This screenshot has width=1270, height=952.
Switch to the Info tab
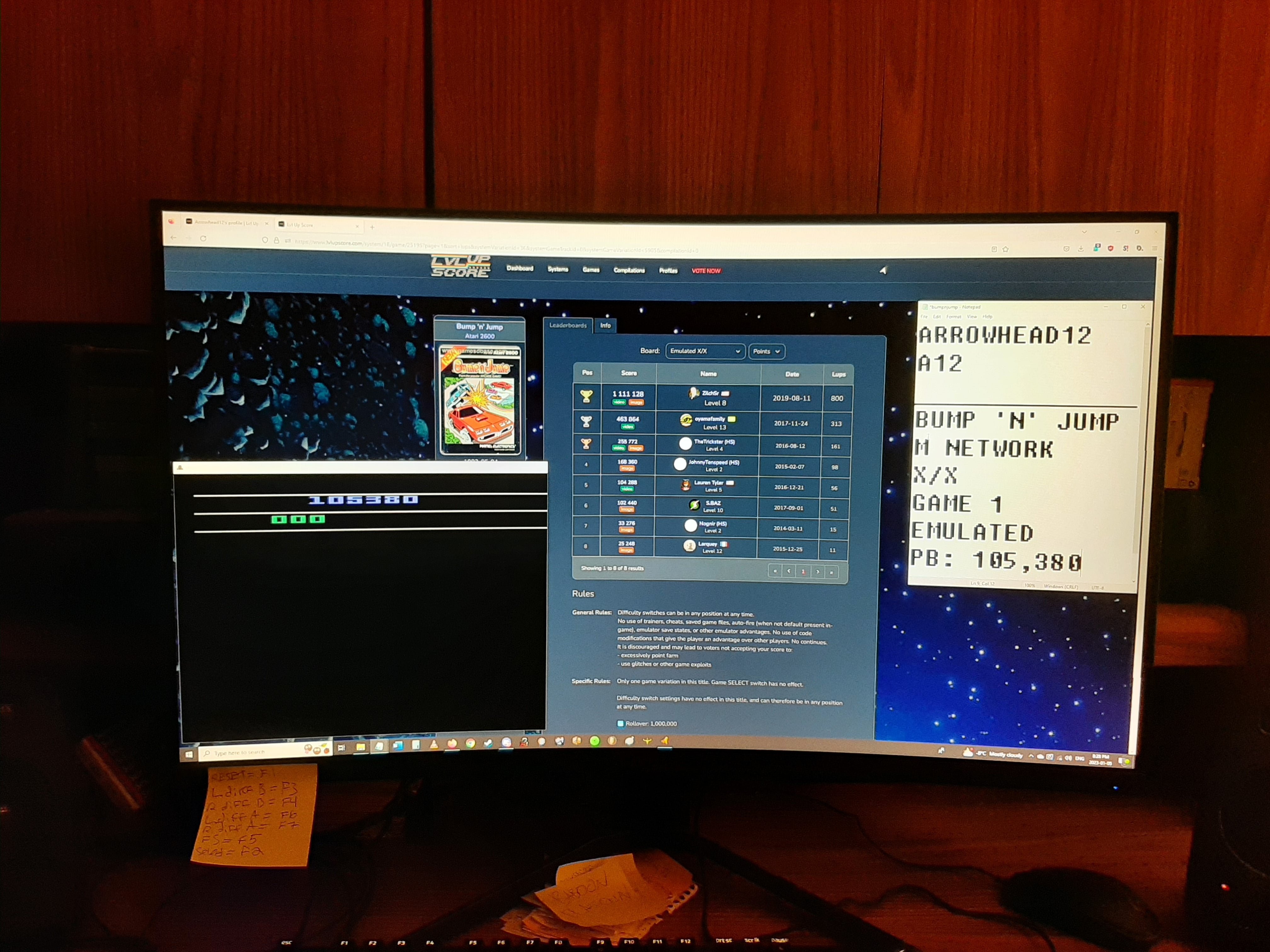coord(605,326)
